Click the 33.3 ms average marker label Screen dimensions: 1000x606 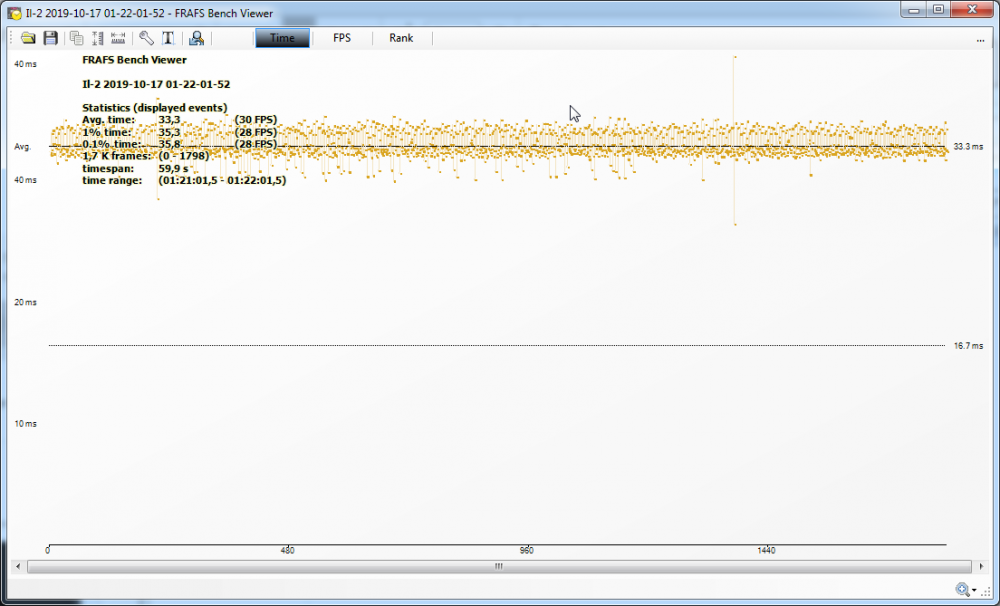[969, 145]
